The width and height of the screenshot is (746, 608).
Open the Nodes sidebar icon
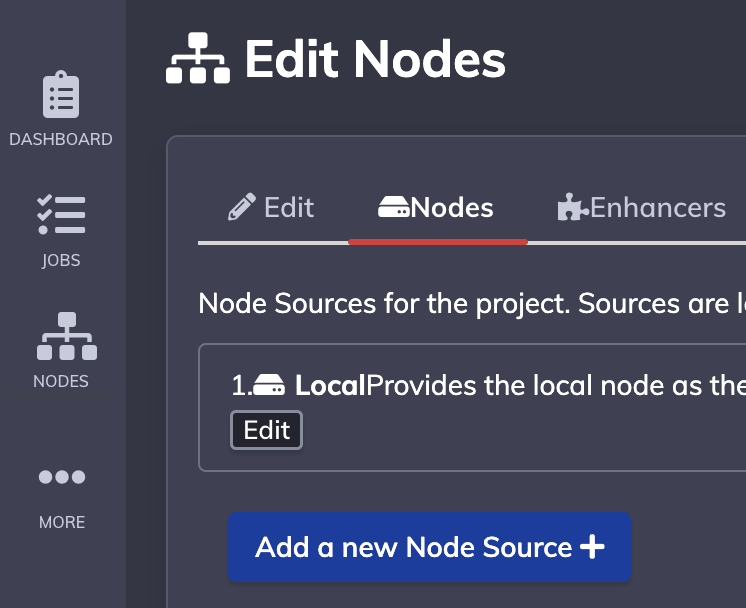(67, 336)
